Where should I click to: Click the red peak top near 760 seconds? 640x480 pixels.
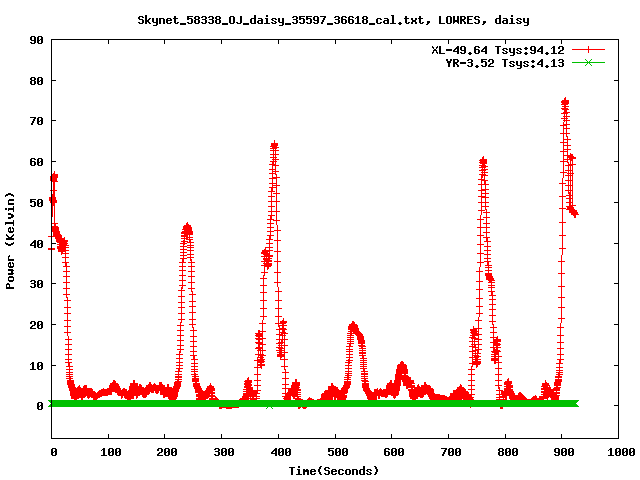[483, 160]
